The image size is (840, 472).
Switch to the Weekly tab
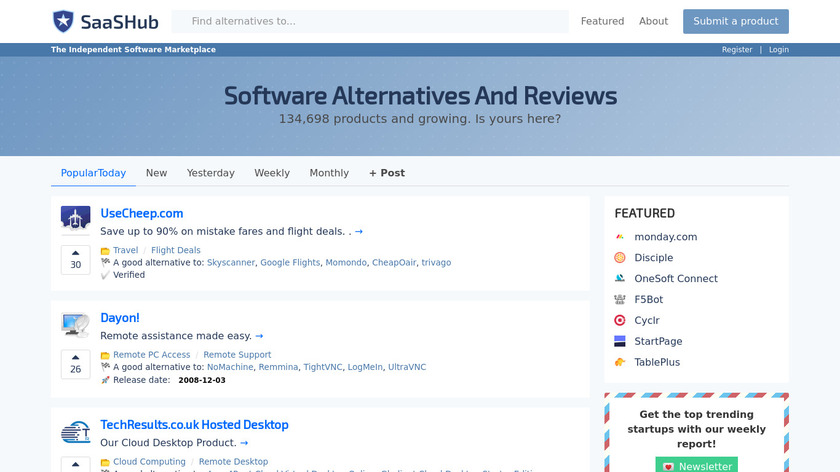click(x=272, y=173)
